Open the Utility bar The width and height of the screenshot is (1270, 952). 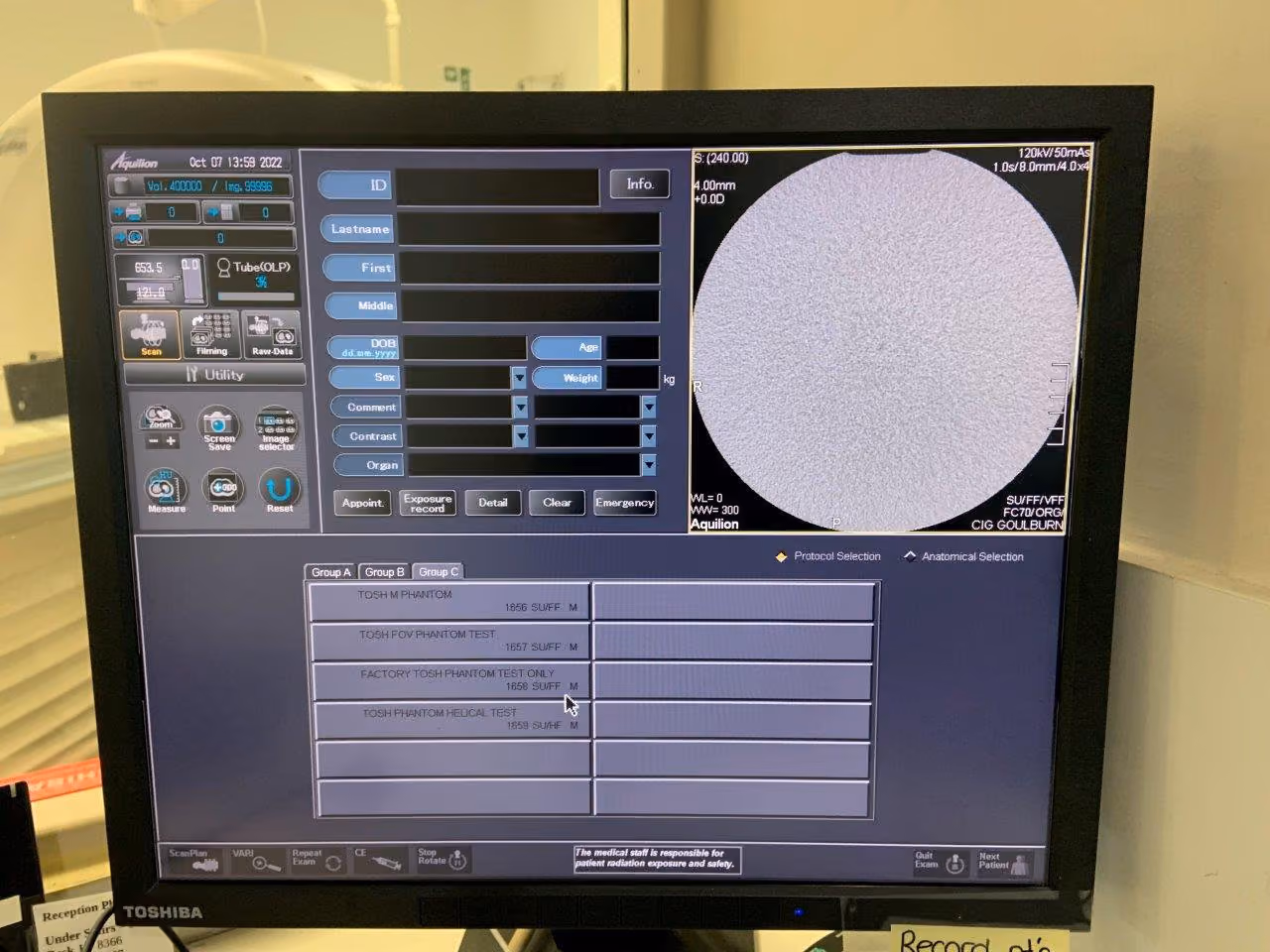pyautogui.click(x=214, y=375)
